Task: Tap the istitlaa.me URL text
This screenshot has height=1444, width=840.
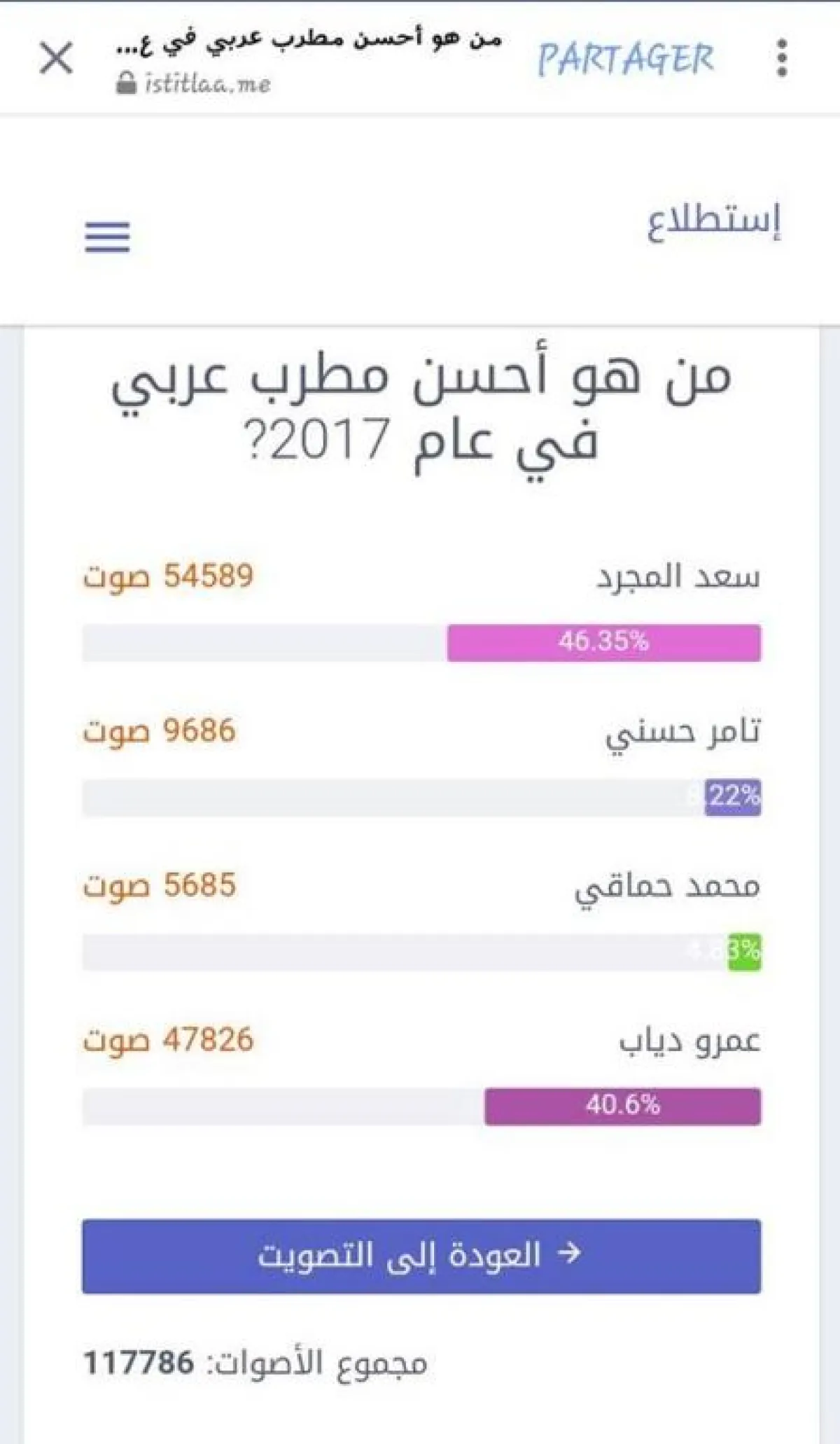Action: (207, 85)
